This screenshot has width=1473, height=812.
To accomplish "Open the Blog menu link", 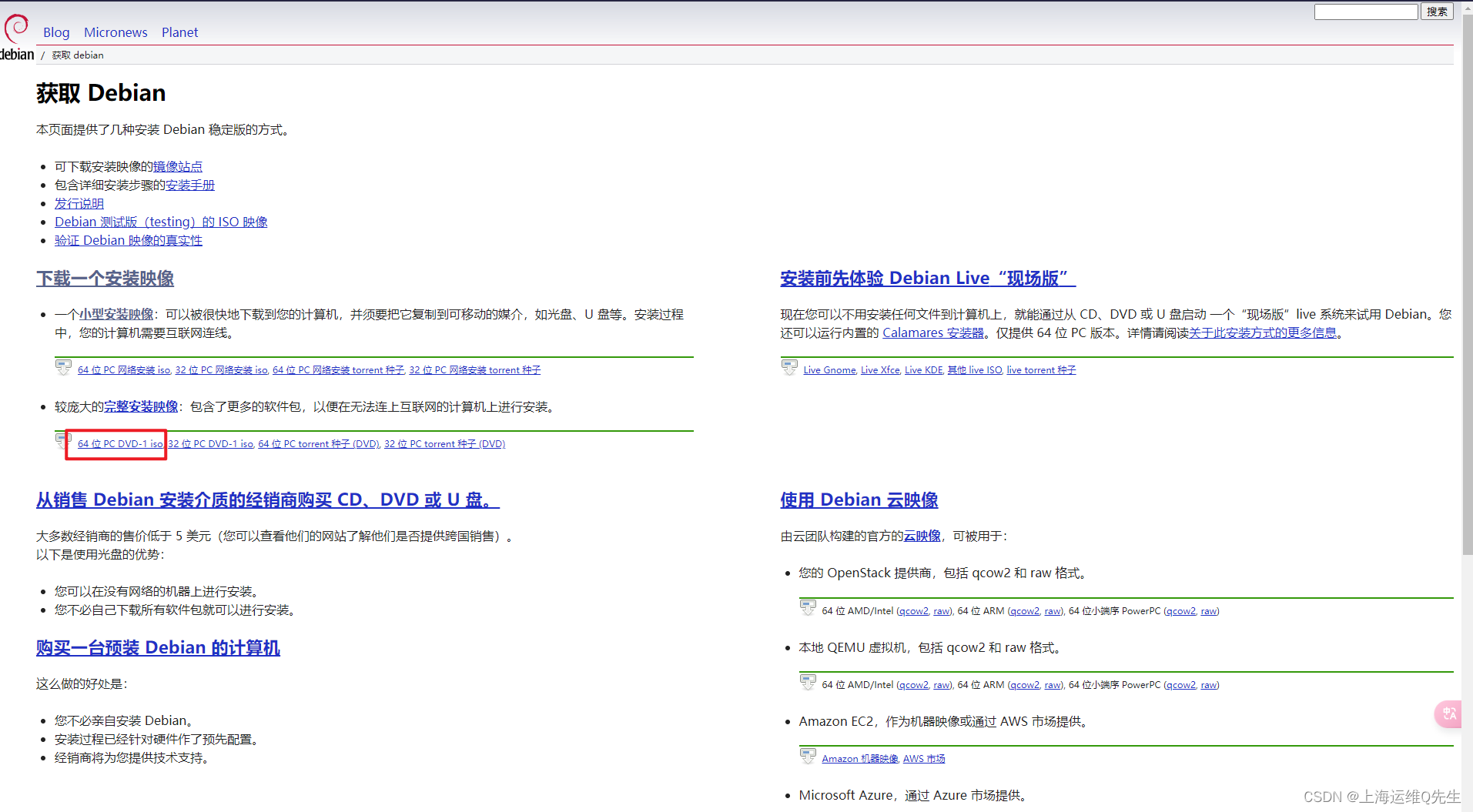I will pos(56,32).
